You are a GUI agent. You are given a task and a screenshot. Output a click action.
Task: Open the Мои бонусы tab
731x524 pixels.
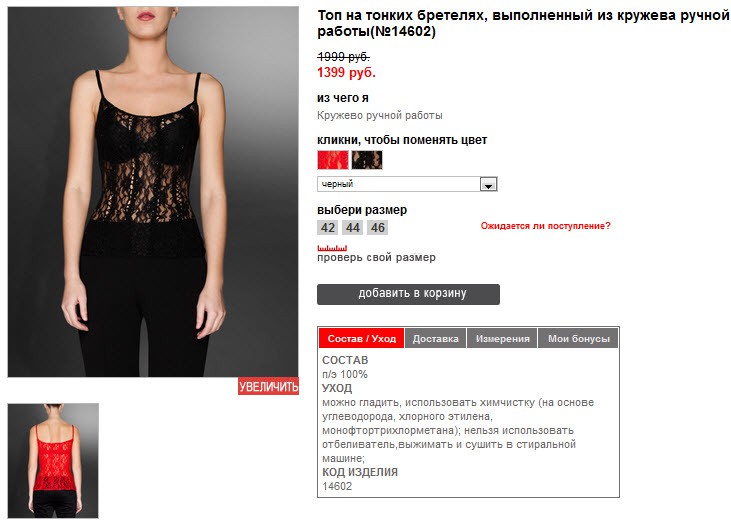578,338
